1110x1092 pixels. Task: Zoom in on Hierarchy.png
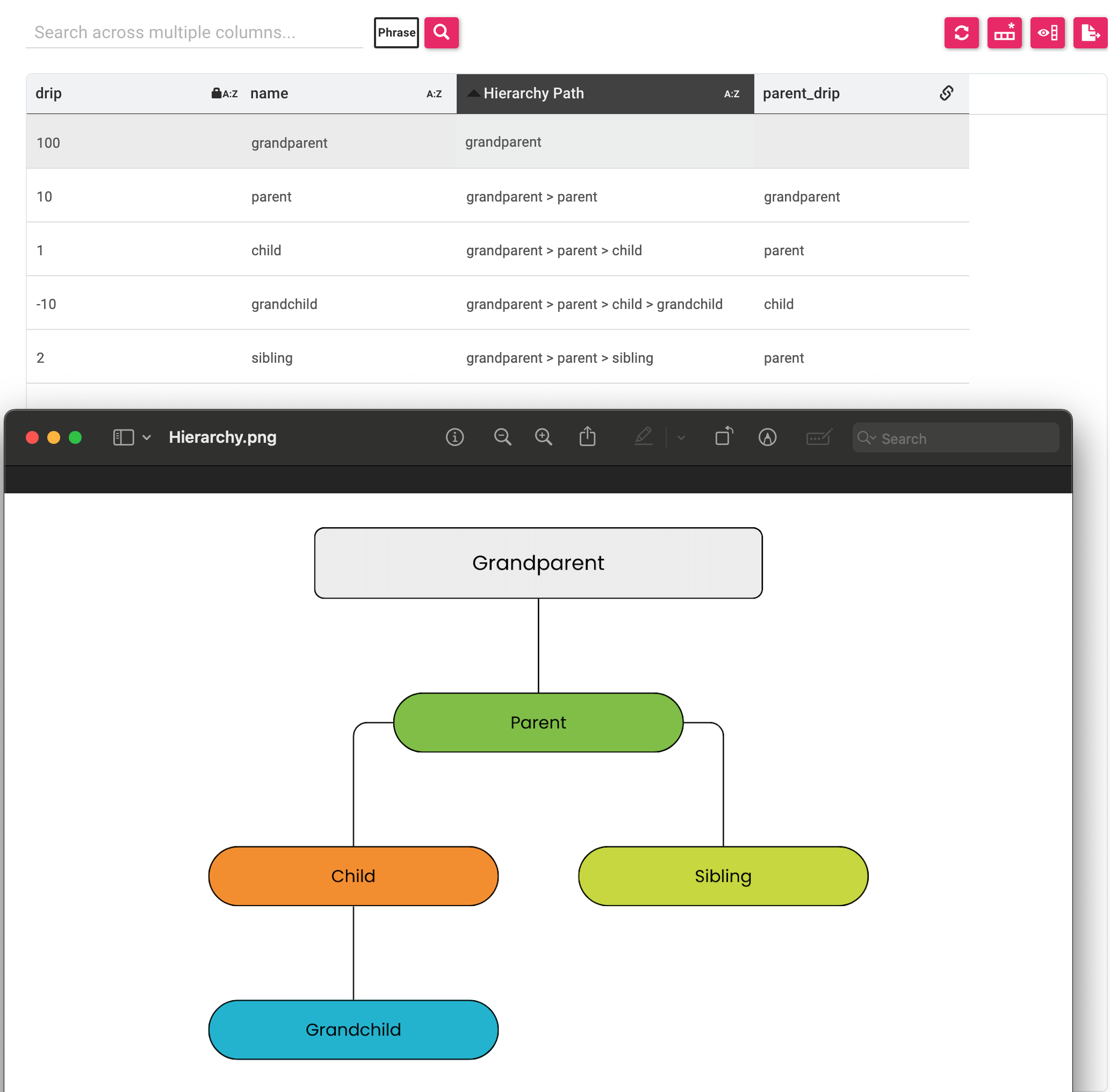point(543,437)
